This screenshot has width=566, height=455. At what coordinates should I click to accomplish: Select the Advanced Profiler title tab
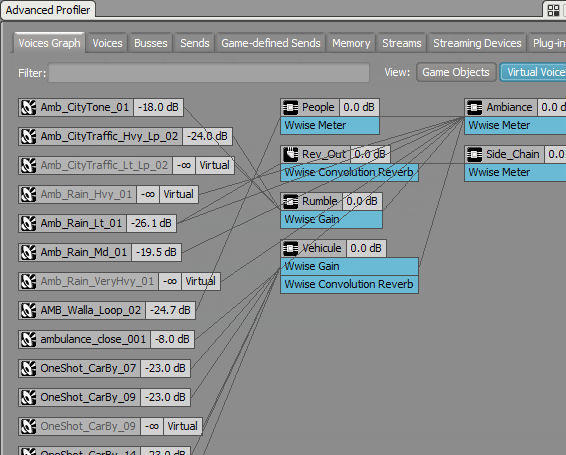coord(48,10)
